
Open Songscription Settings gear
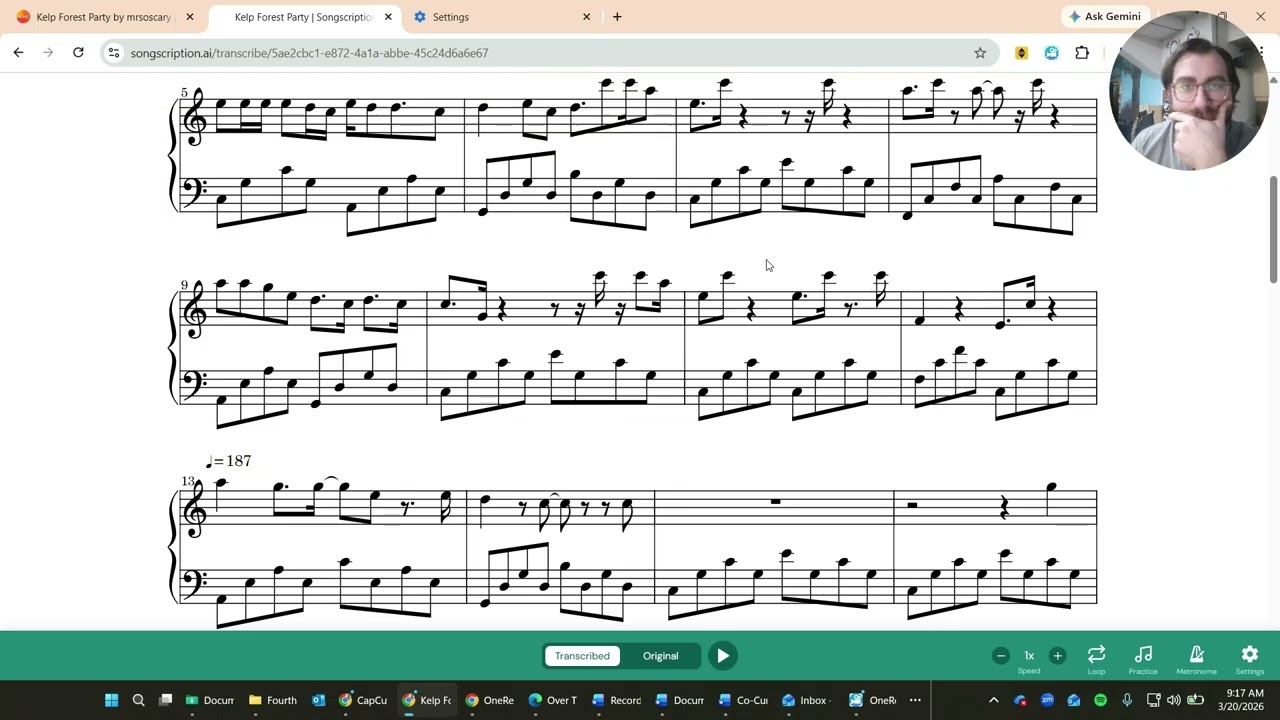[x=1249, y=659]
